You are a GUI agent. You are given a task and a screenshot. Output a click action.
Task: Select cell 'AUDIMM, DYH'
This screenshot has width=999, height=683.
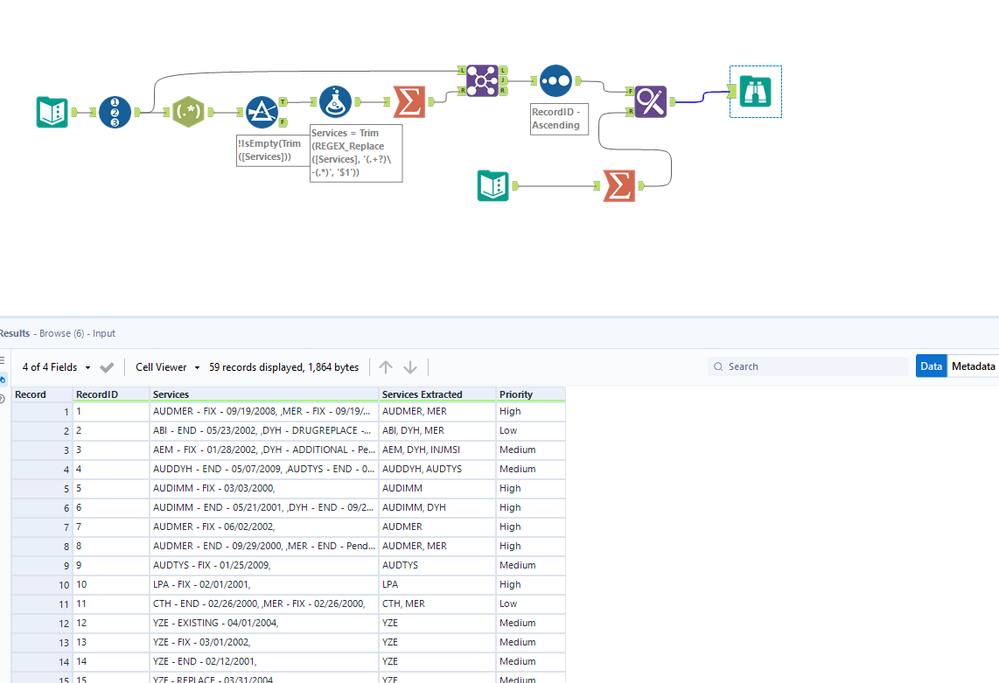tap(437, 507)
